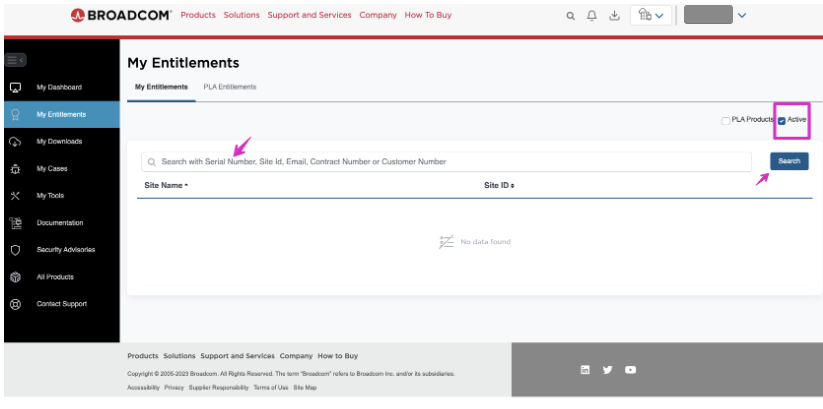Click Support and Services footer link
Screen dimensions: 823x409
pos(237,356)
